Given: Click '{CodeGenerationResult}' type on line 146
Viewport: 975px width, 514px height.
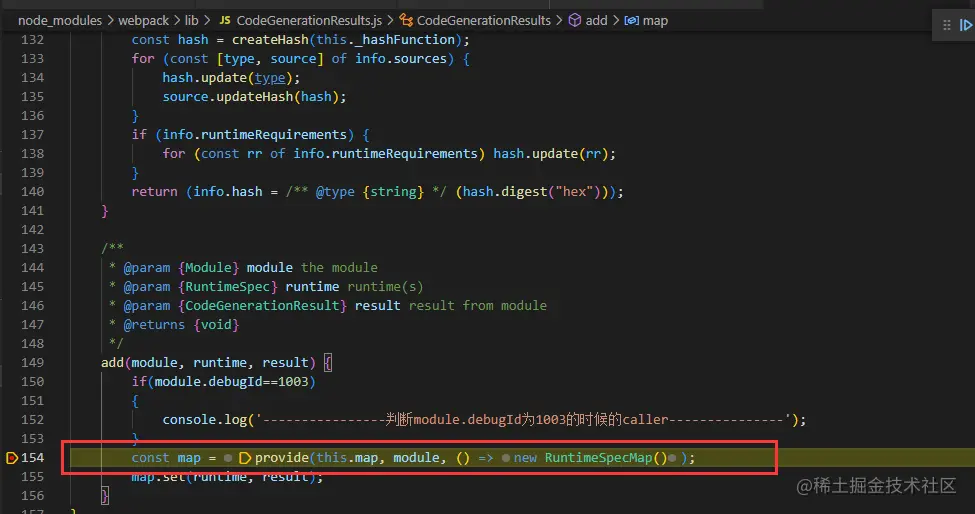Looking at the screenshot, I should [x=262, y=306].
